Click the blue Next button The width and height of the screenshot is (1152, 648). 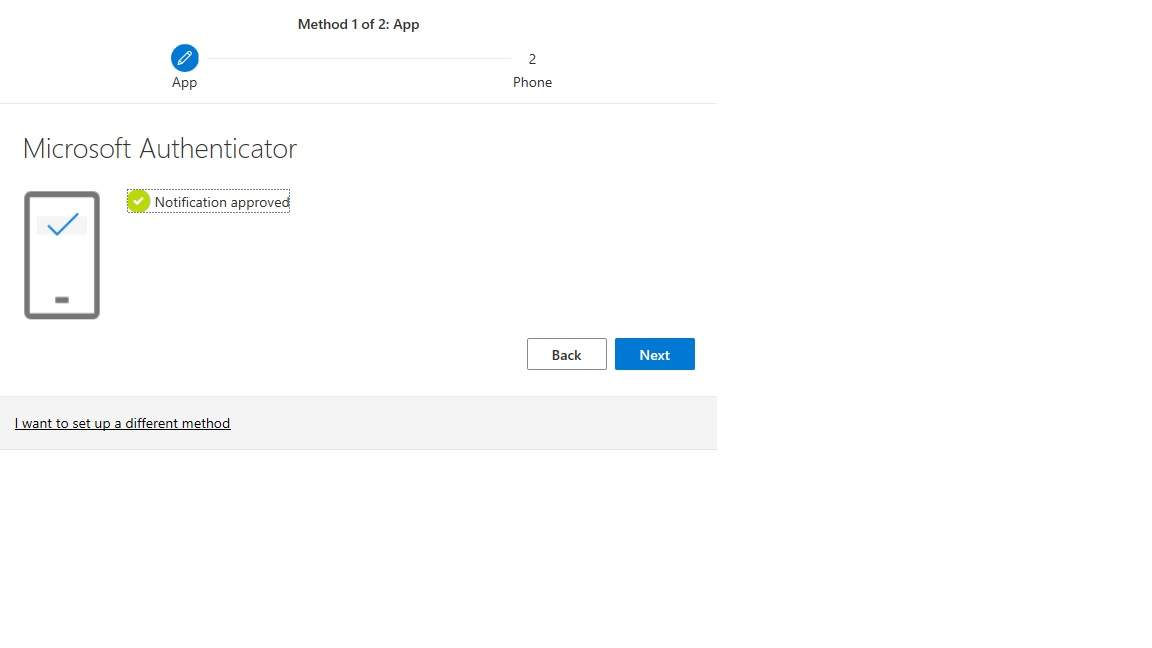point(655,354)
